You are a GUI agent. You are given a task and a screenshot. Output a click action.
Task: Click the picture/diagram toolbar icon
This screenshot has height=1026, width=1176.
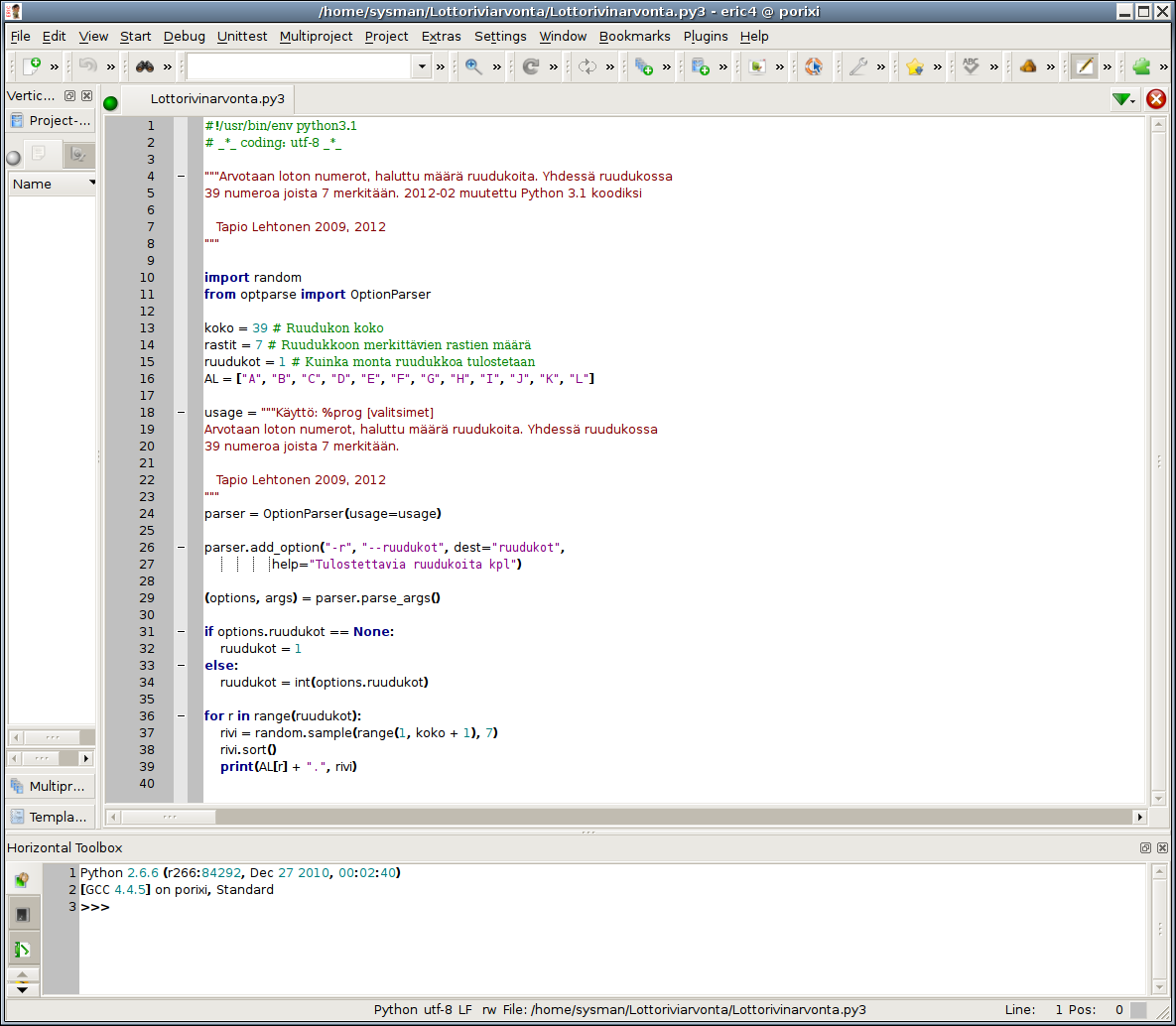coord(757,66)
